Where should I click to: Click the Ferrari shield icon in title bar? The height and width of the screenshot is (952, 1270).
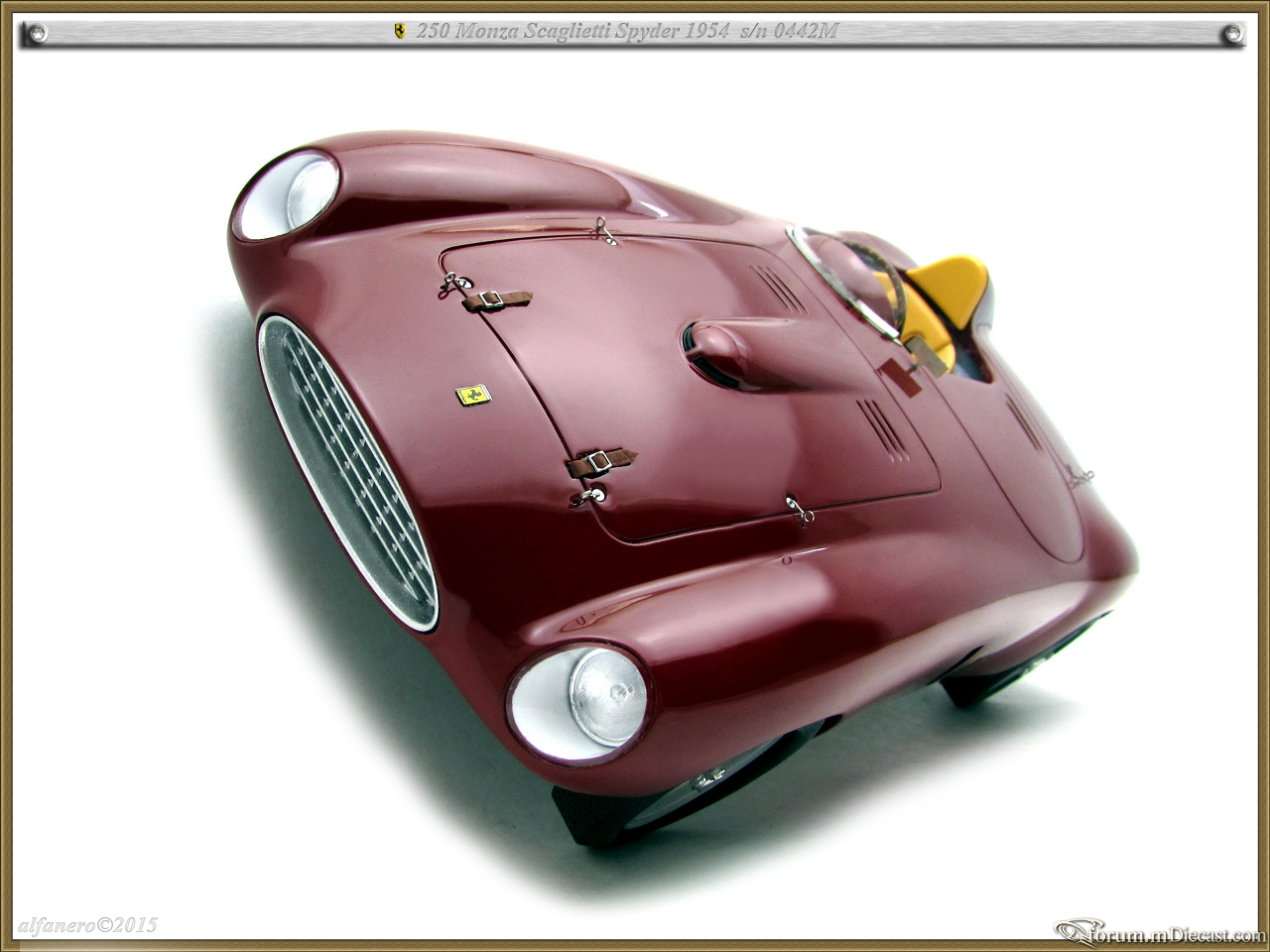400,32
